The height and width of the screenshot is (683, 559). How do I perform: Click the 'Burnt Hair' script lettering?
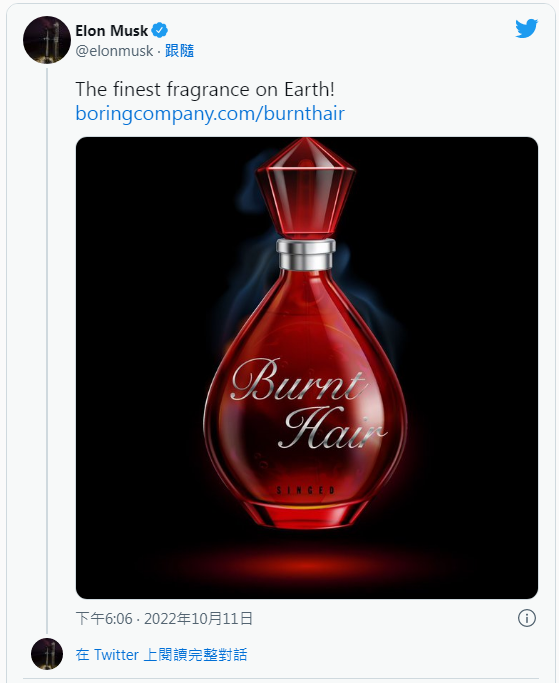pyautogui.click(x=308, y=403)
